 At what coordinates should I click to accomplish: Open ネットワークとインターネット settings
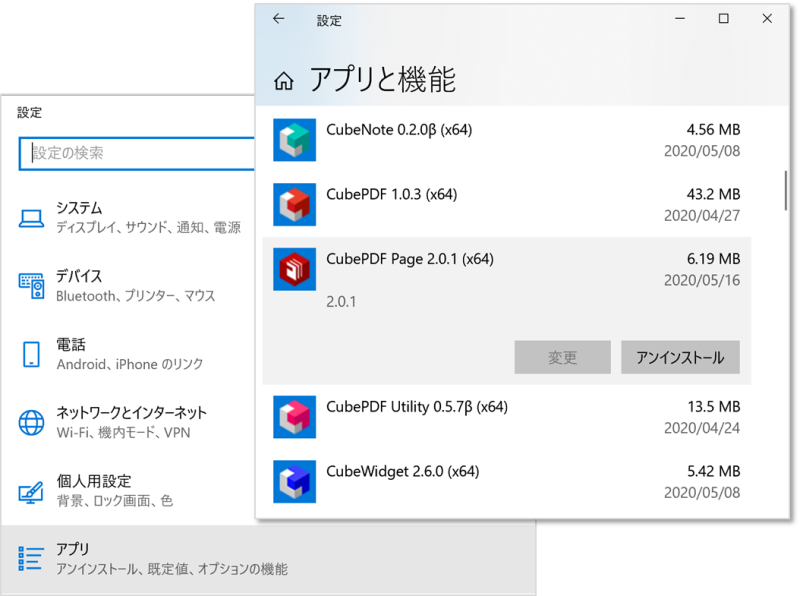[x=129, y=423]
